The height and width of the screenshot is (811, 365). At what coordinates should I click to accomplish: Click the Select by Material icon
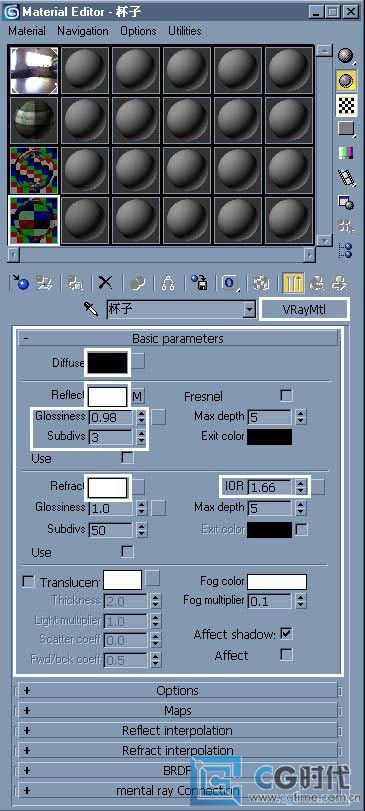345,226
